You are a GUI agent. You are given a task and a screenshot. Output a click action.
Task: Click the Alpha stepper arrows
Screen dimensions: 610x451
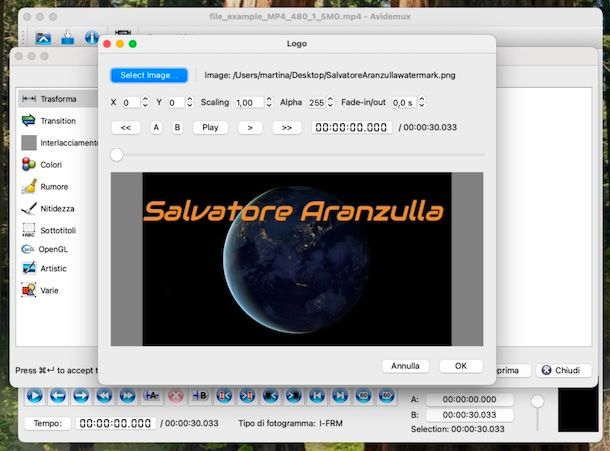coord(330,102)
